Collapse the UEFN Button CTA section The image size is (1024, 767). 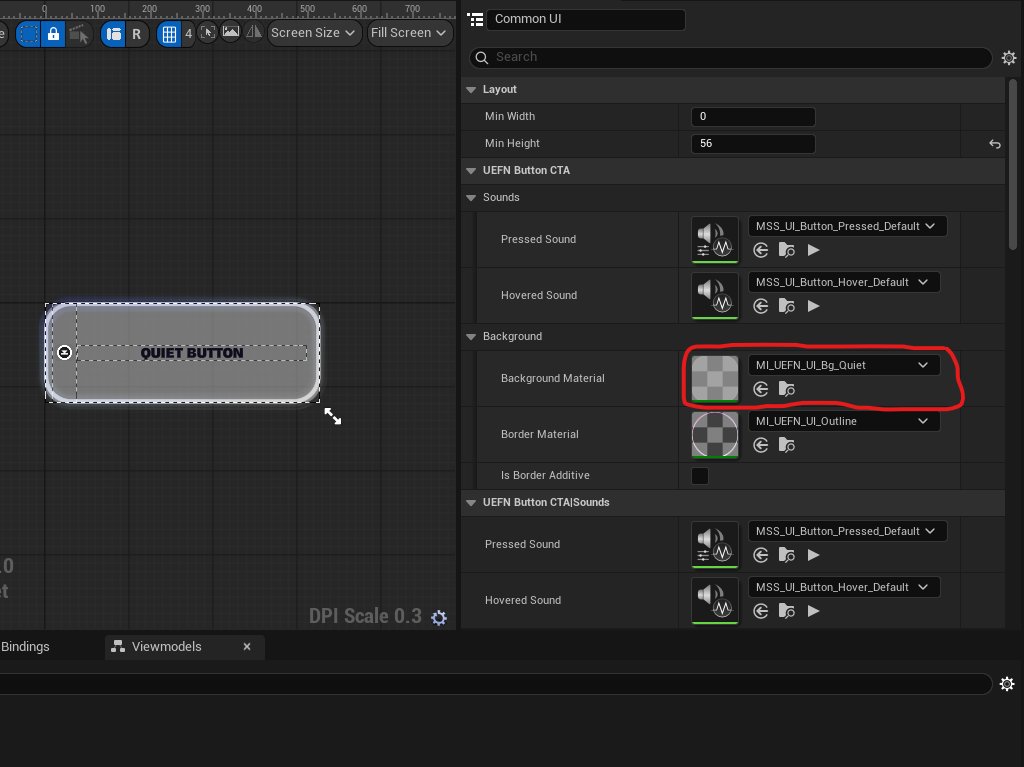click(x=471, y=171)
